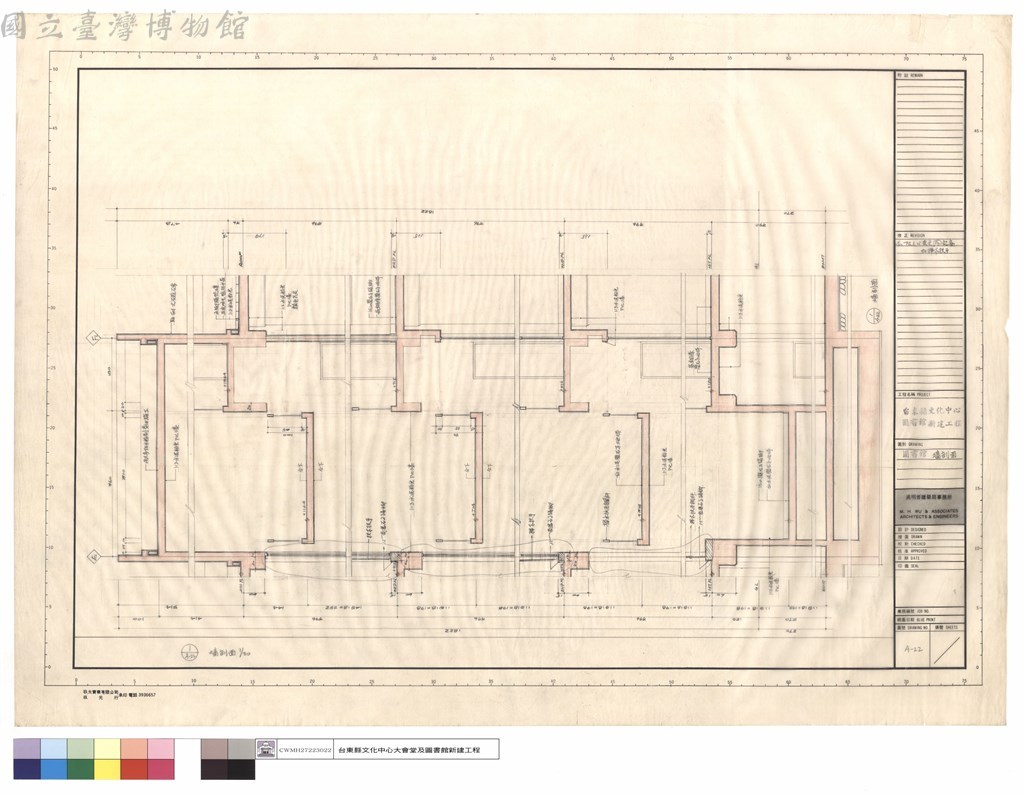Click the 國立臺灣博物館 watermark

pos(125,25)
